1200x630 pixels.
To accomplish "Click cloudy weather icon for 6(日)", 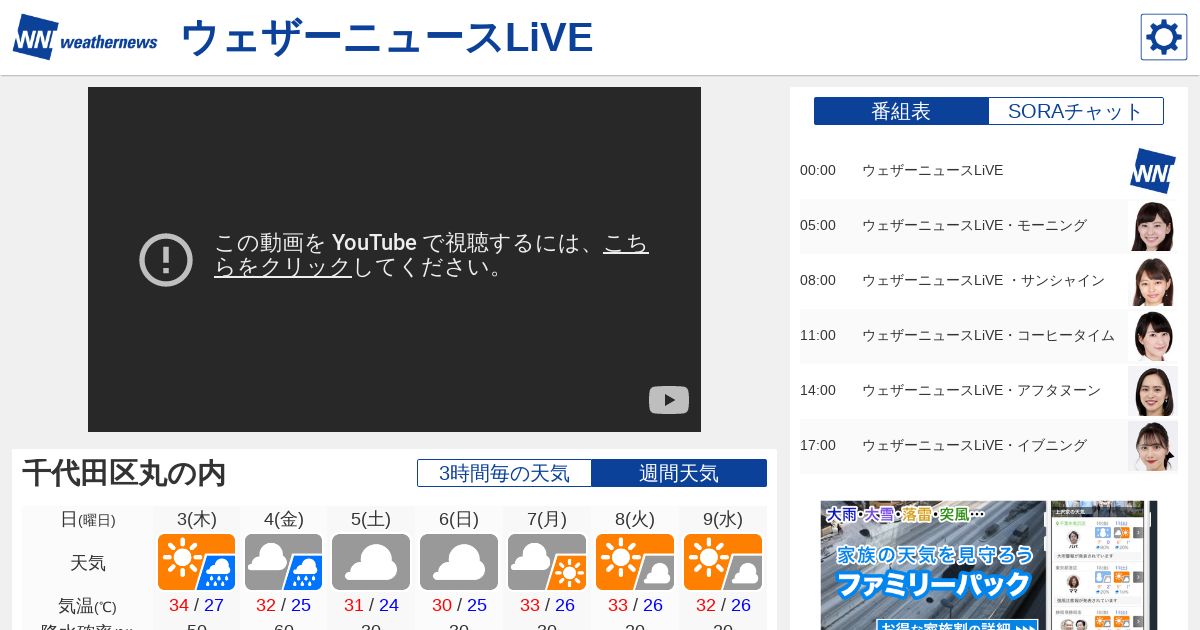I will 459,562.
